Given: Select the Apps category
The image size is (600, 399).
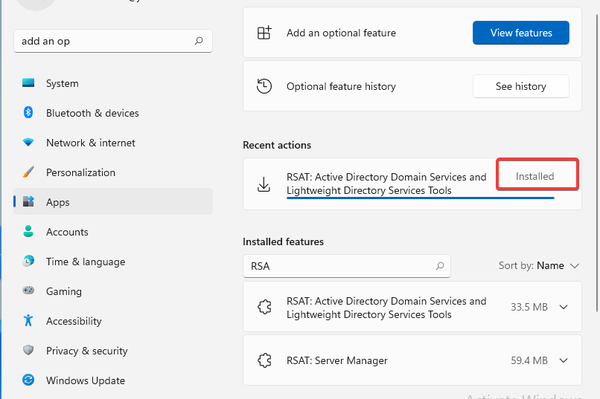Looking at the screenshot, I should (x=113, y=202).
